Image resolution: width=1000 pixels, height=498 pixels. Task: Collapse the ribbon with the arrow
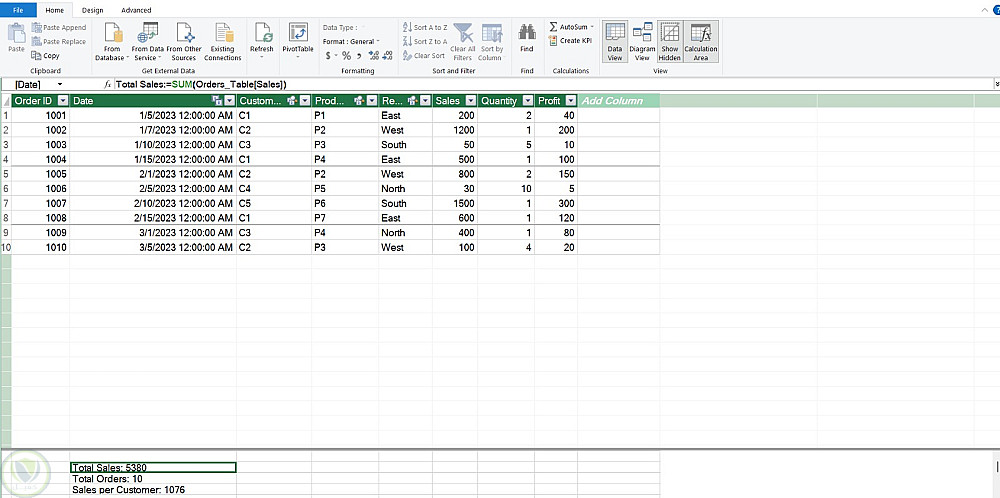coord(985,10)
